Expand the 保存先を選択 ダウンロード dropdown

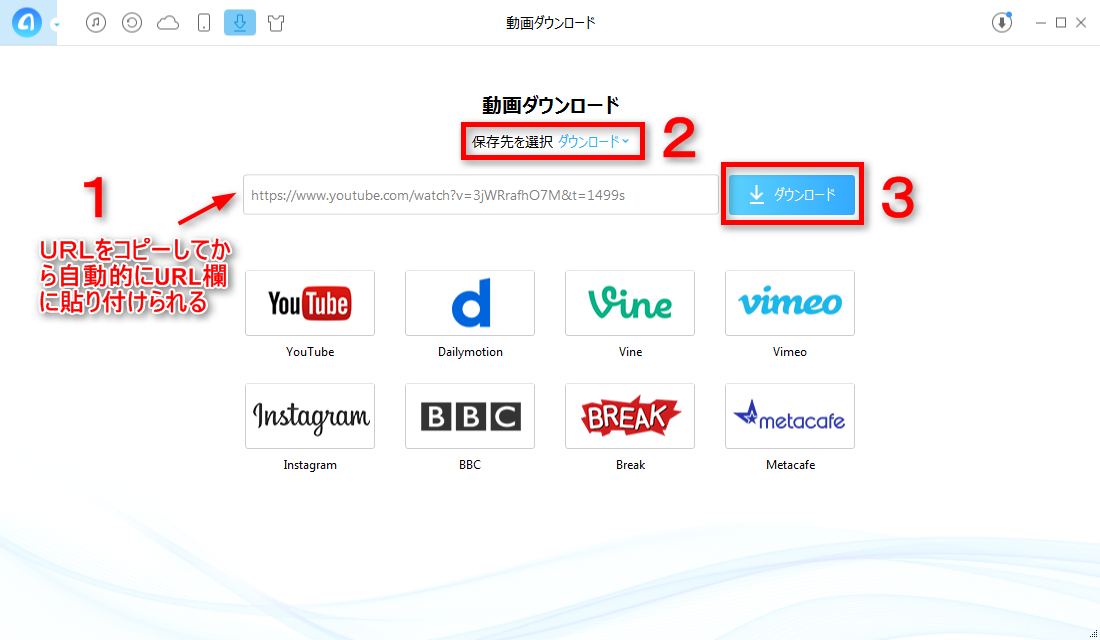[x=593, y=142]
